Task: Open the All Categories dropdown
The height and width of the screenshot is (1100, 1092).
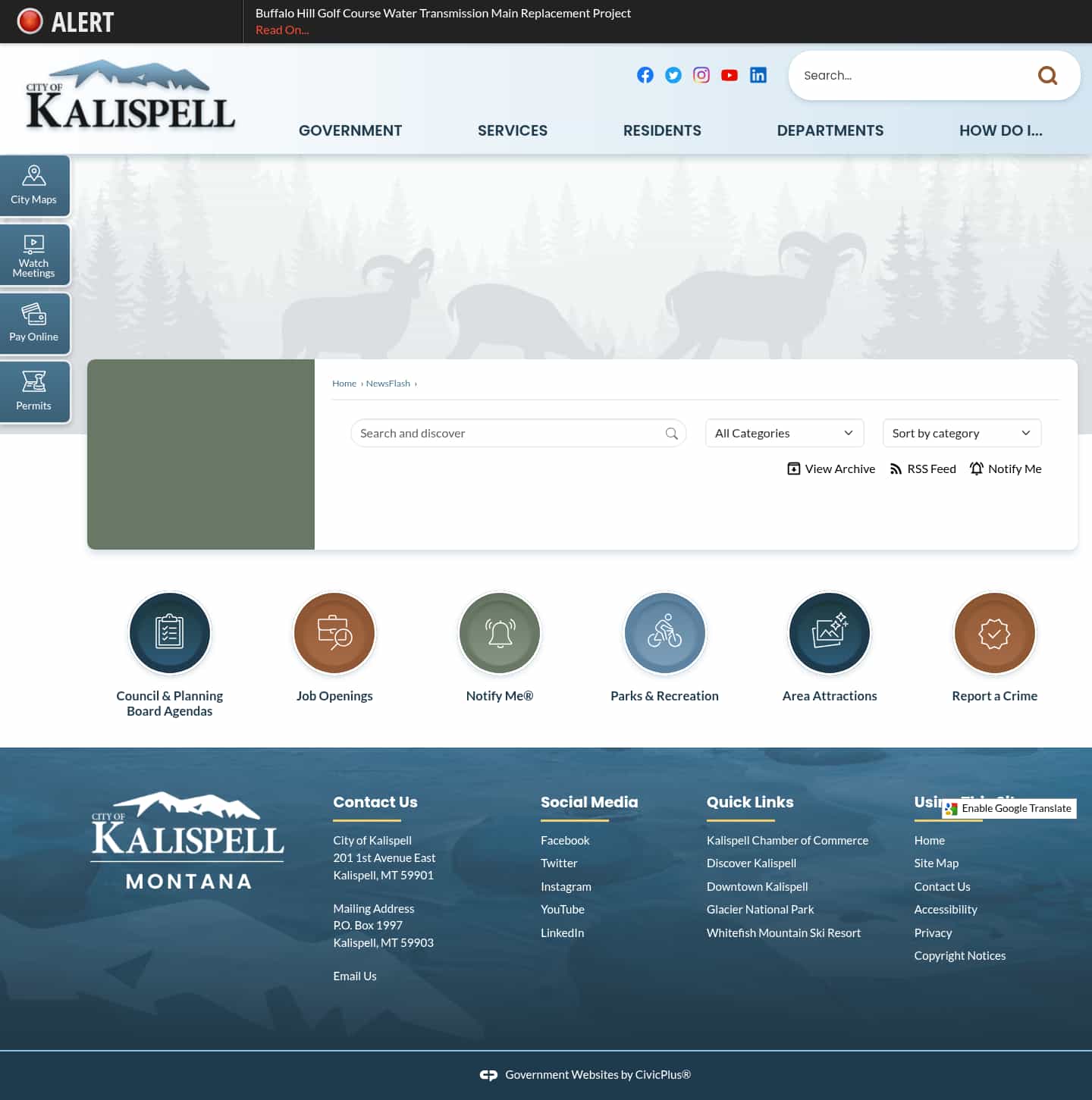Action: [784, 433]
